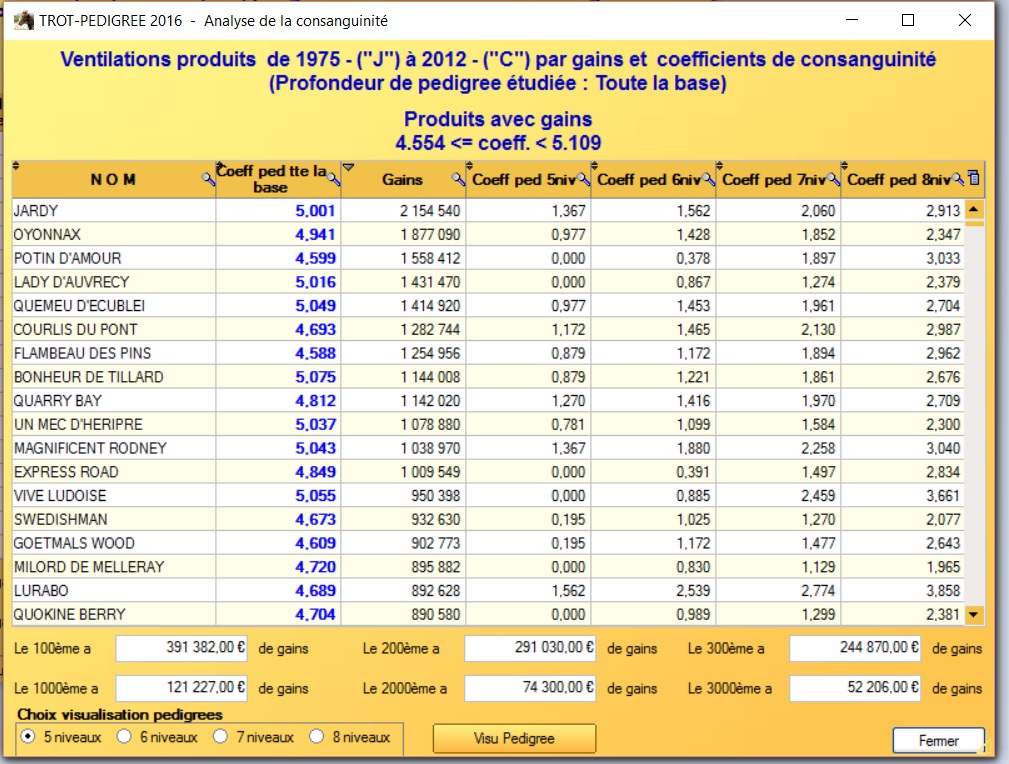The width and height of the screenshot is (1009, 764).
Task: Select the JARDY row name
Action: tap(36, 210)
